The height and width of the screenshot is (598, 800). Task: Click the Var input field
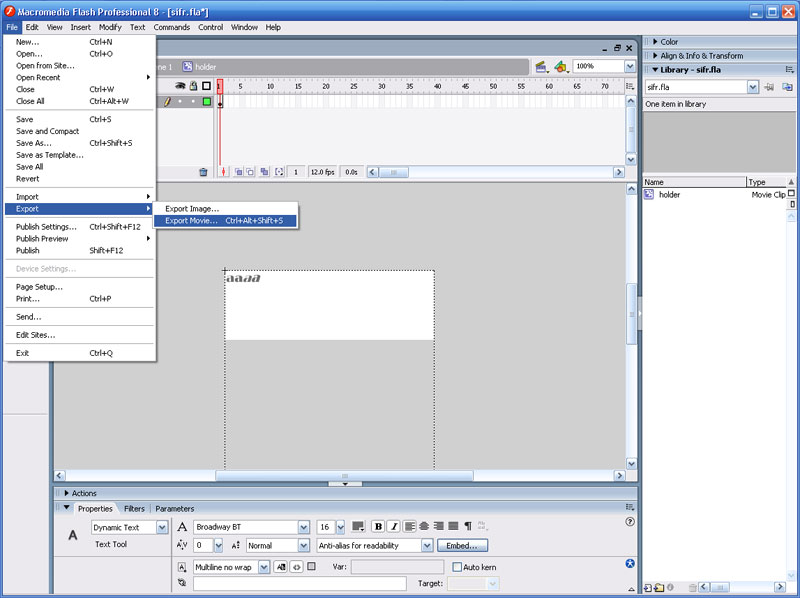coord(397,567)
